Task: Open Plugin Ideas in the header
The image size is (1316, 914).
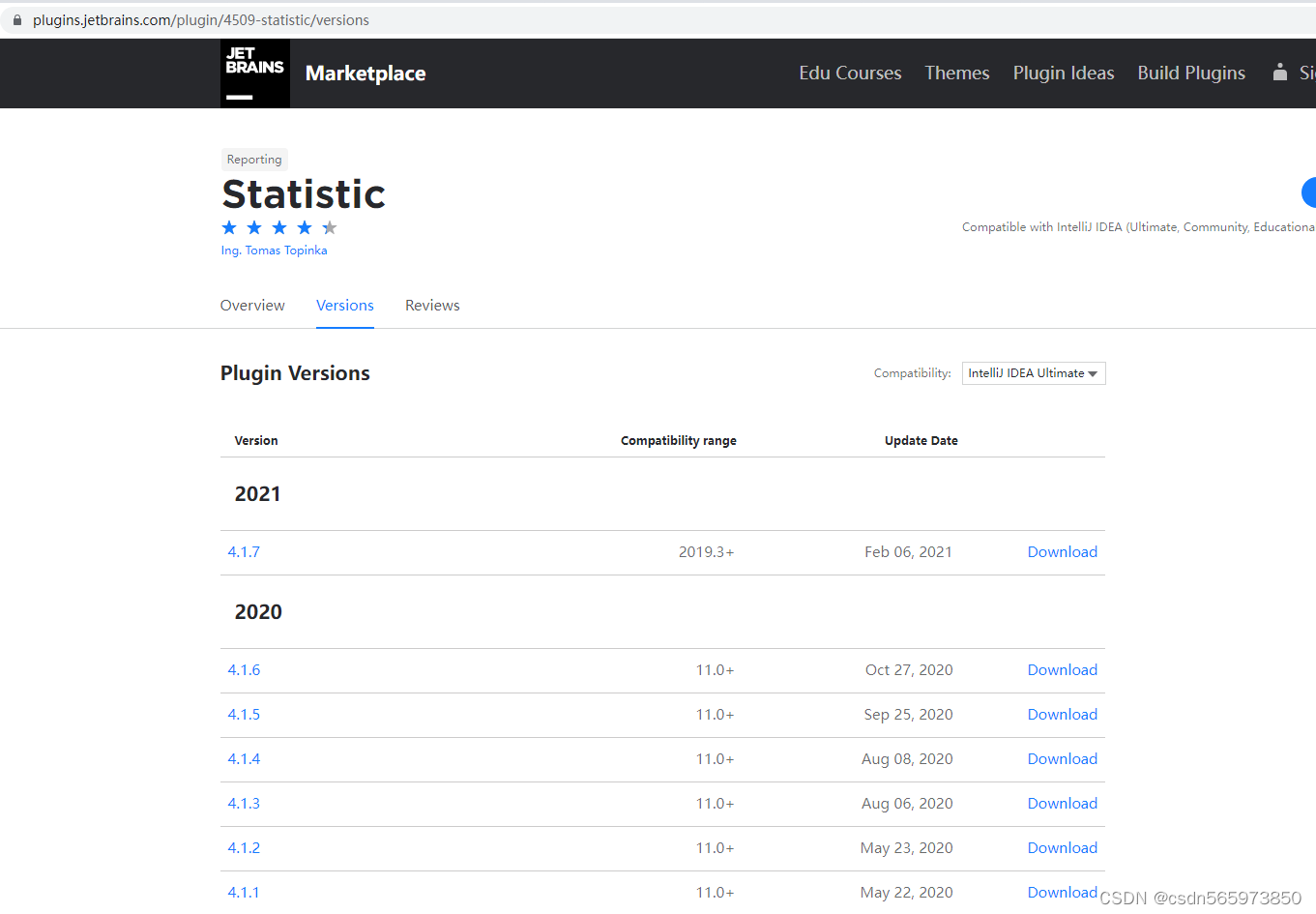Action: (1064, 74)
